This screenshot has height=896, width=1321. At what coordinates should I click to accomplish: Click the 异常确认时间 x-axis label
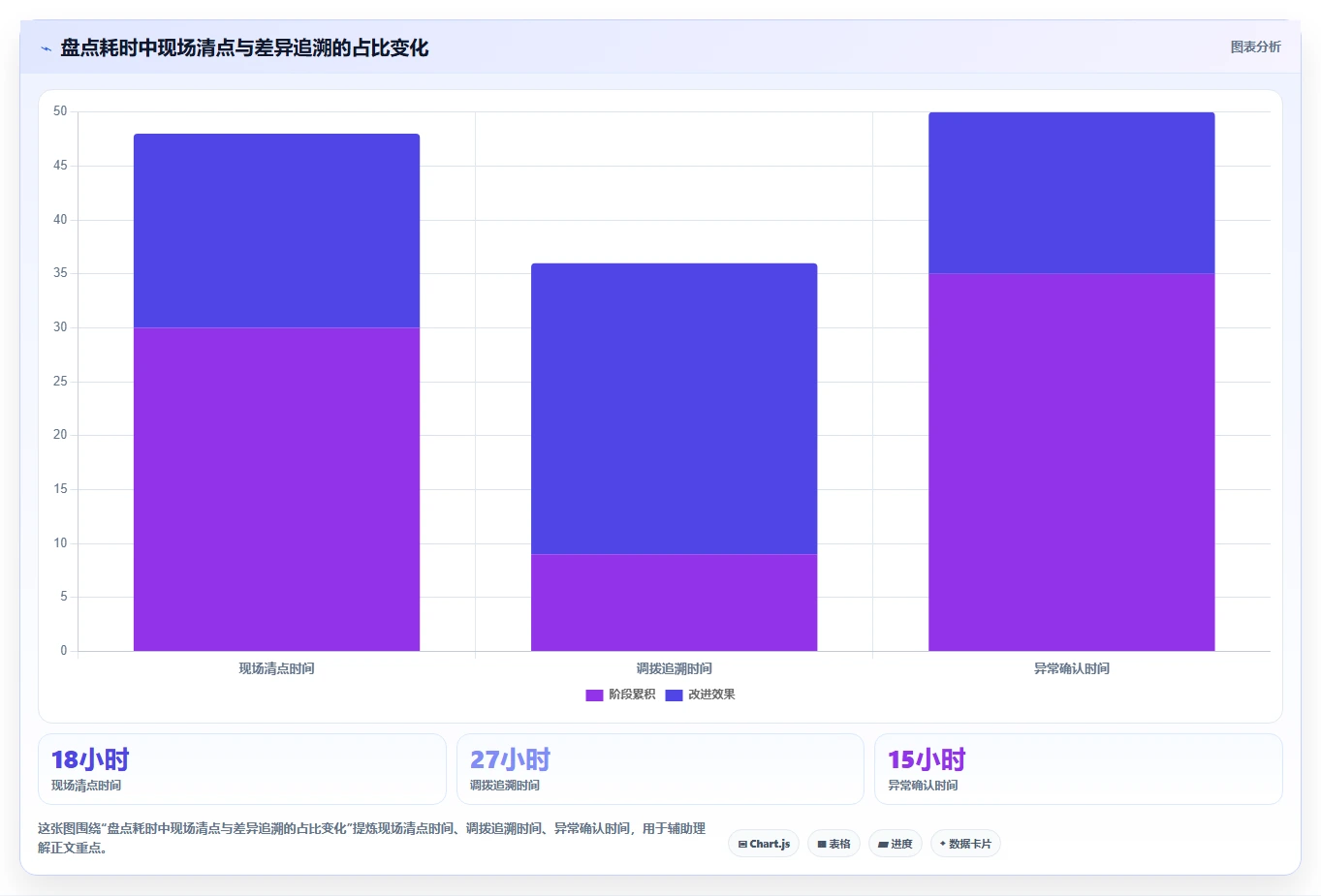coord(1071,668)
